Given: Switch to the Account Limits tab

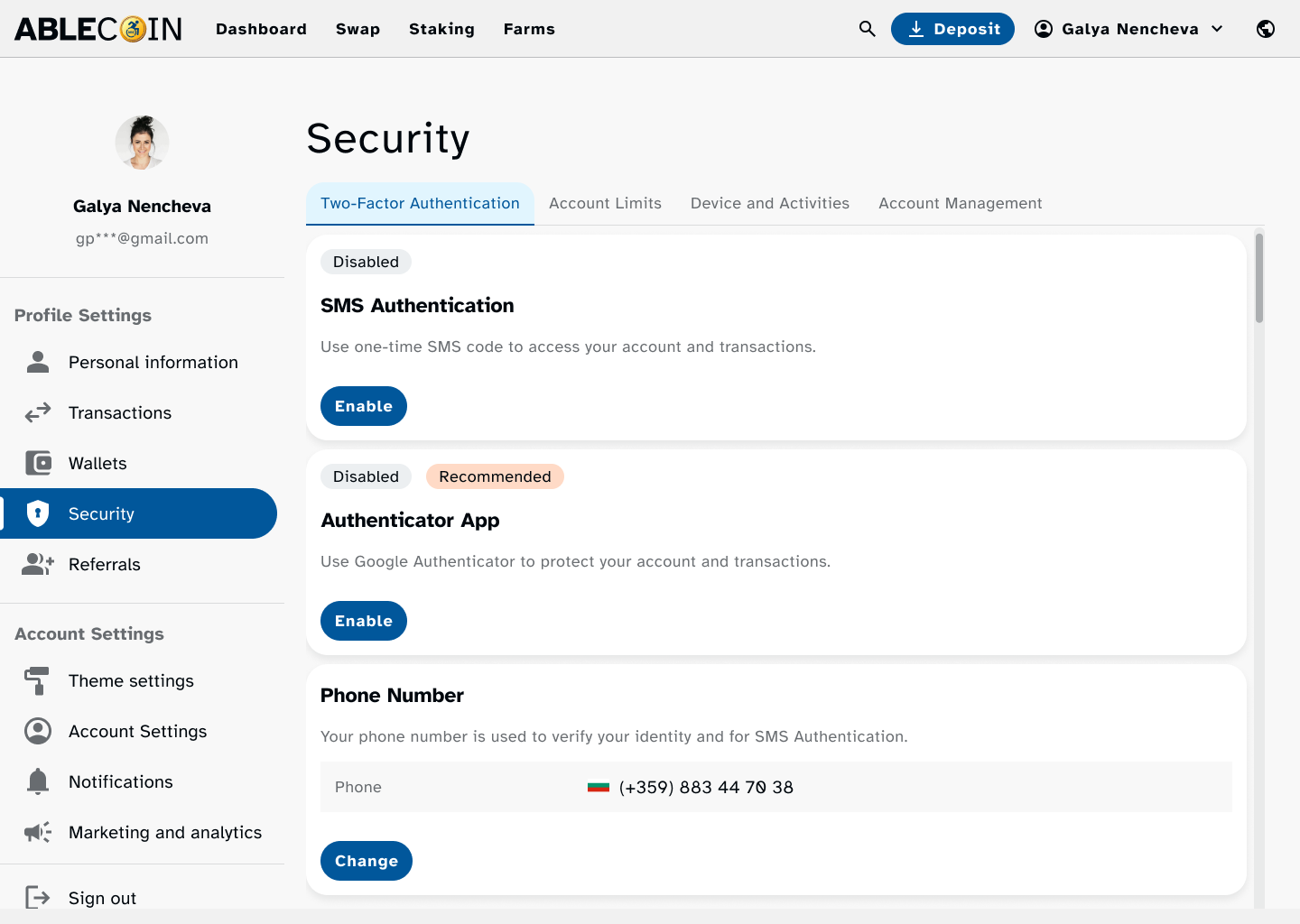Looking at the screenshot, I should [605, 203].
